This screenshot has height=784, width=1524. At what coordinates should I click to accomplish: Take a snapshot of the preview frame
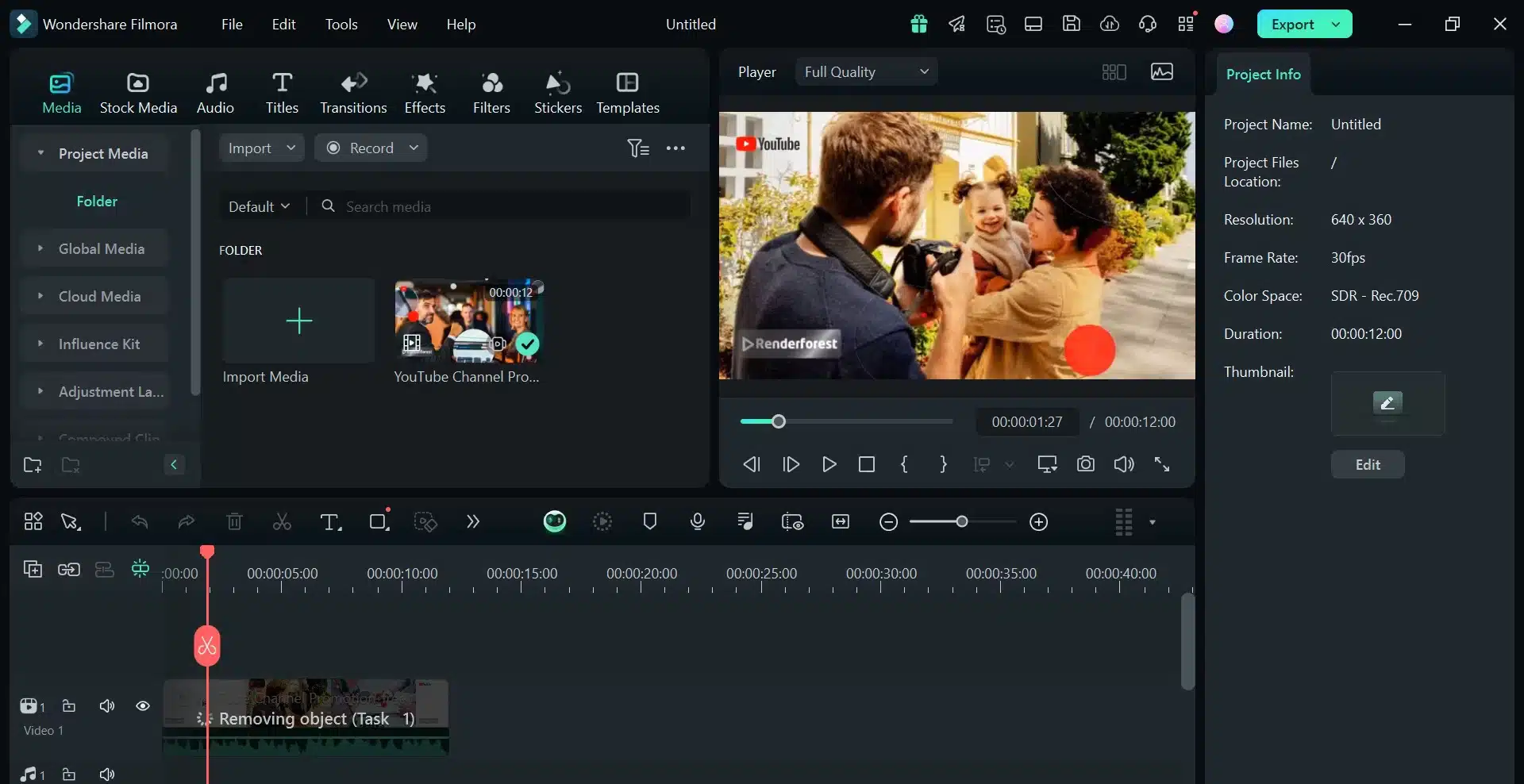tap(1086, 463)
